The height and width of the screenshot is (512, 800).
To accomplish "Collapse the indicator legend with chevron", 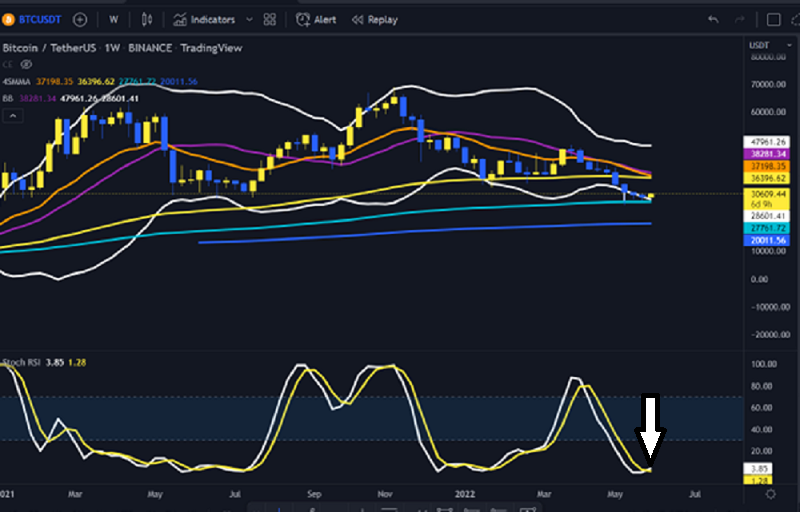I will point(13,116).
